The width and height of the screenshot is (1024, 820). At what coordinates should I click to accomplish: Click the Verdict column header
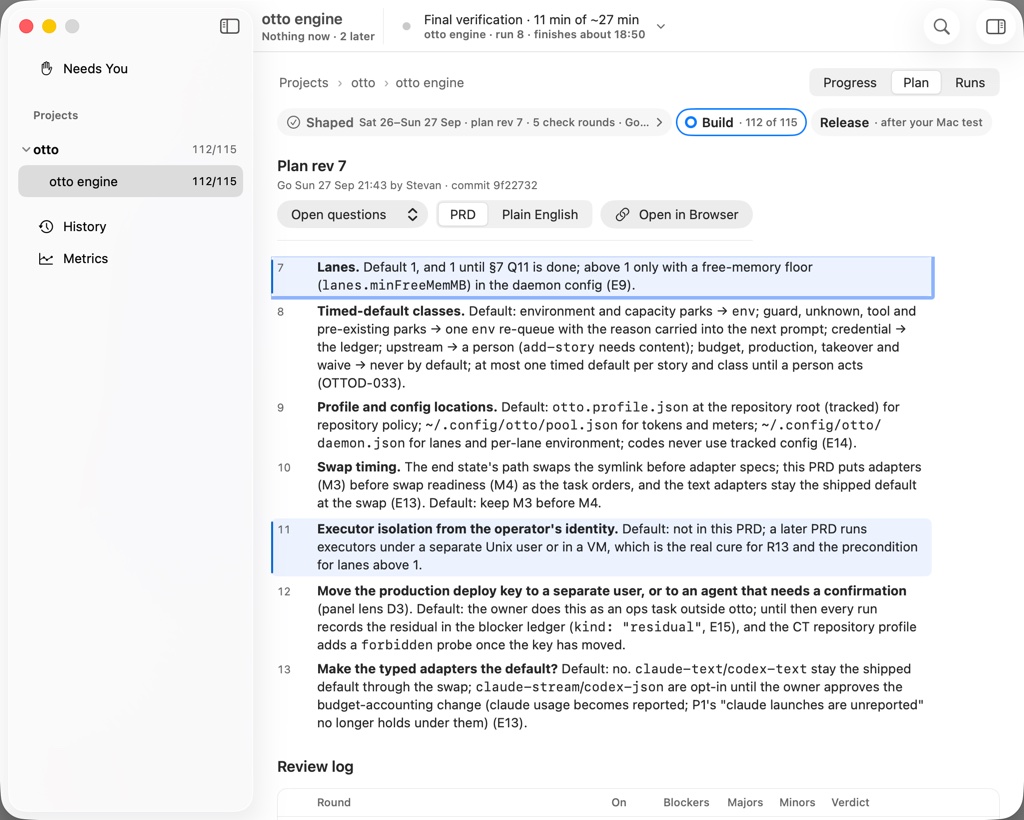[x=850, y=802]
